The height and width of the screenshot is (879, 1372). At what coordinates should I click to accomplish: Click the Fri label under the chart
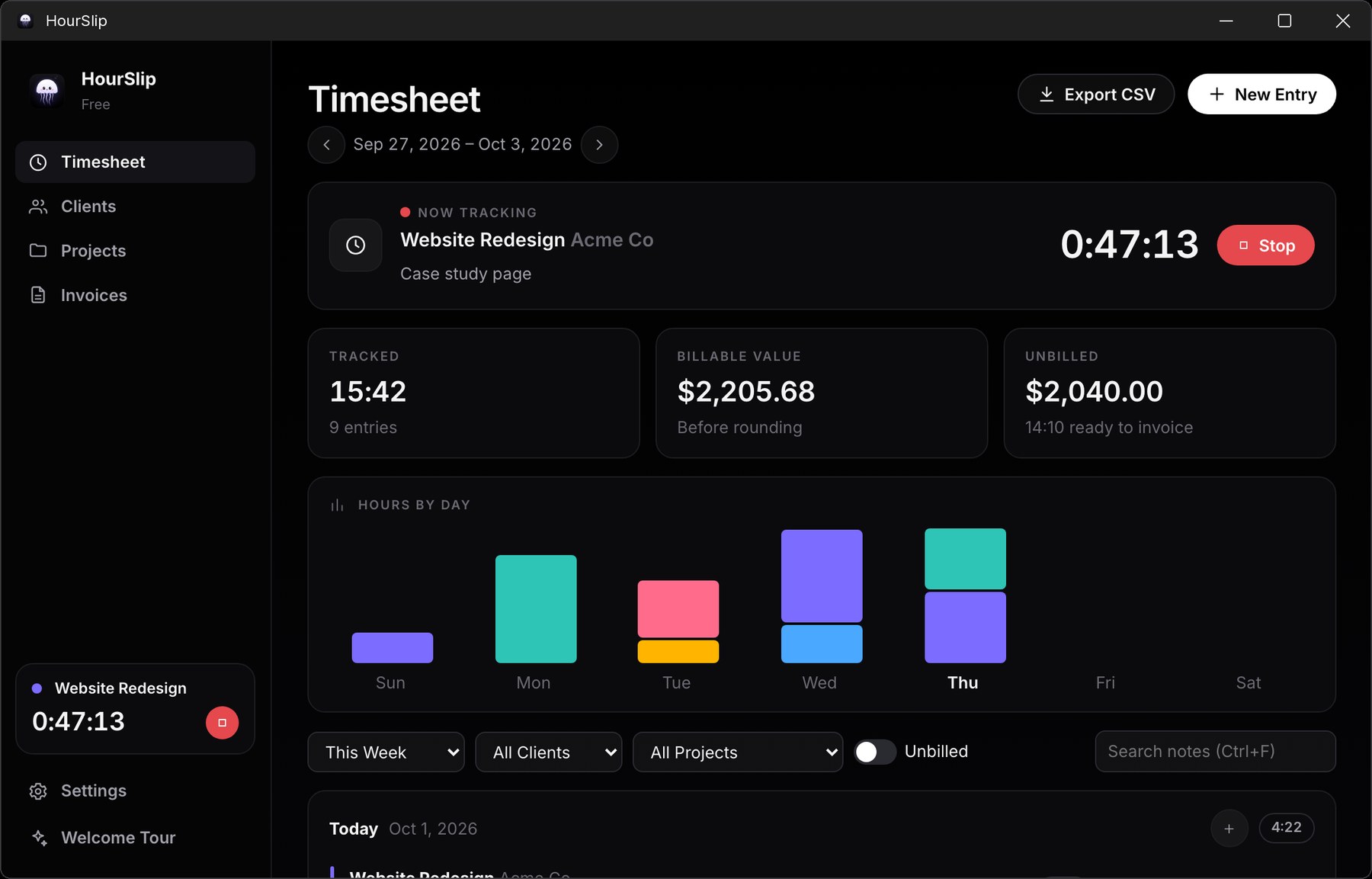[1105, 683]
